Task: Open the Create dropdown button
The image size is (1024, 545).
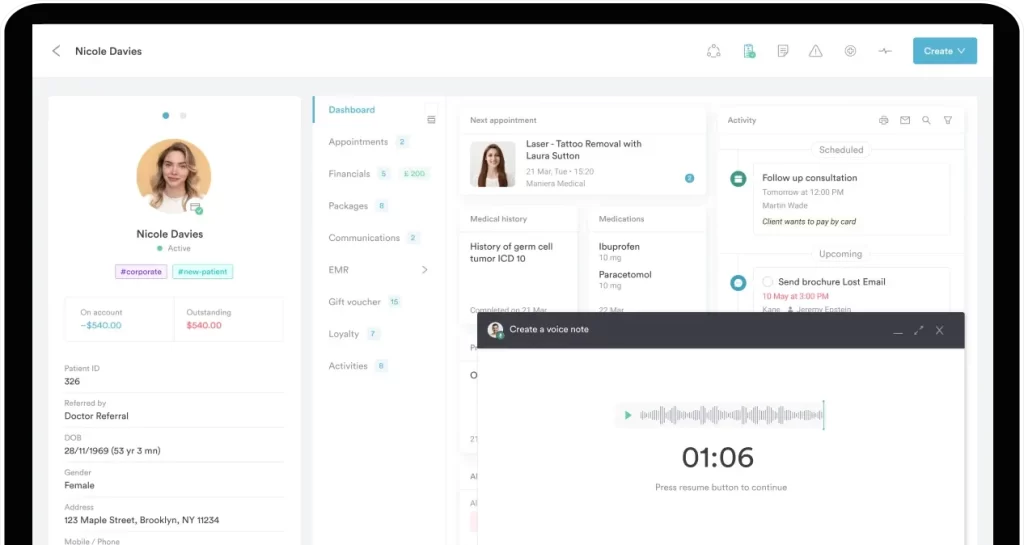Action: [x=944, y=51]
